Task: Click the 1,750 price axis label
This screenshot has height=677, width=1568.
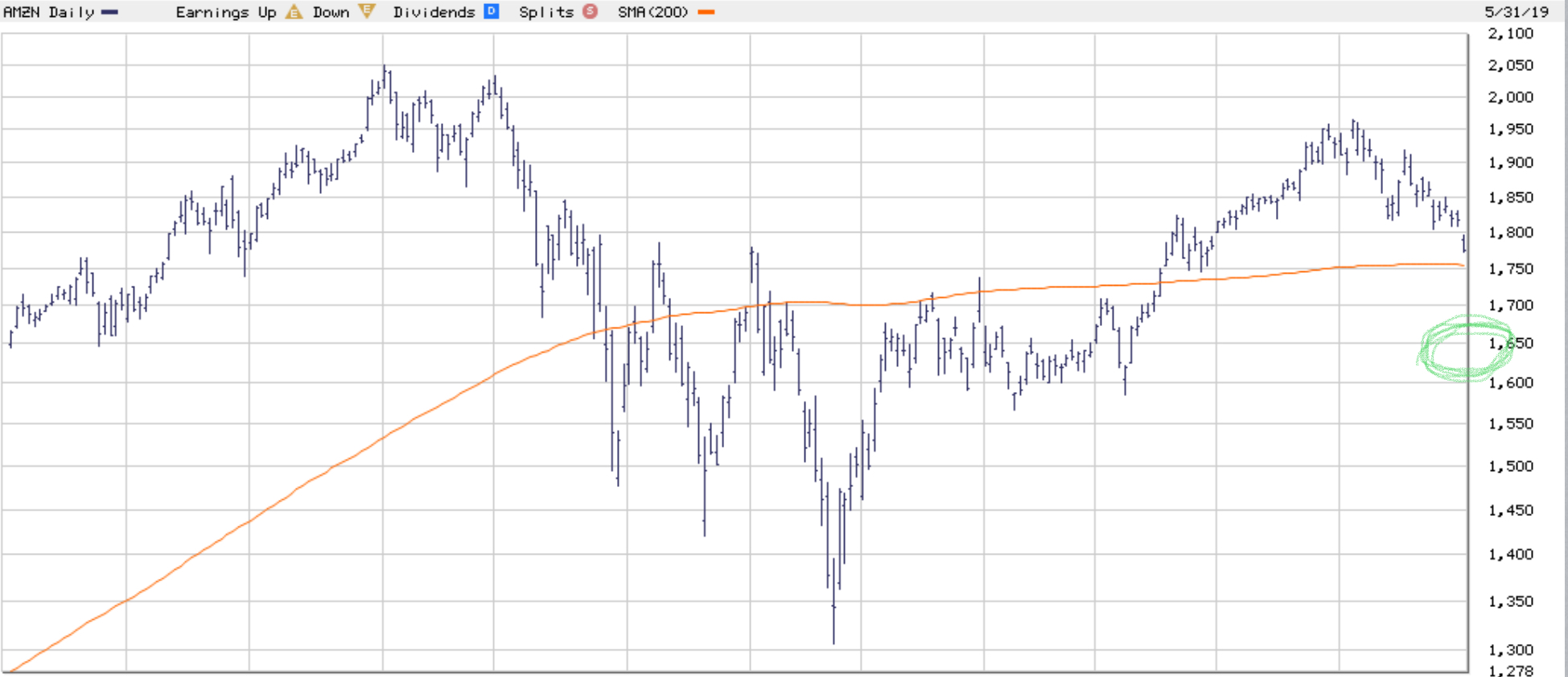Action: 1511,269
